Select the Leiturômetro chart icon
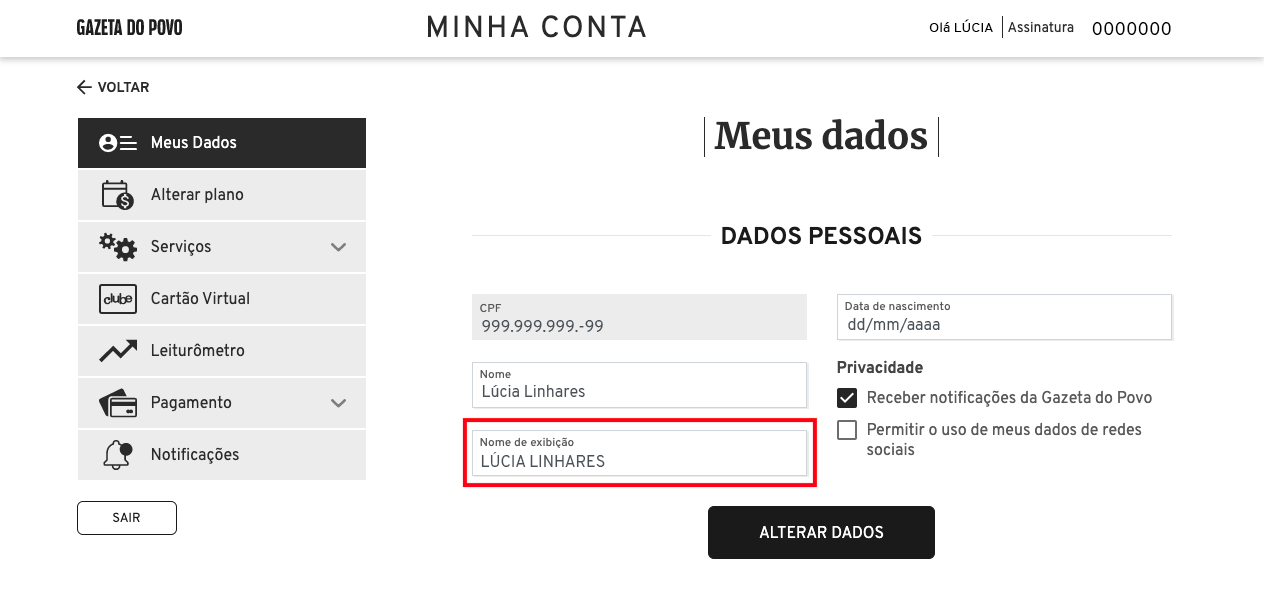 pyautogui.click(x=117, y=350)
